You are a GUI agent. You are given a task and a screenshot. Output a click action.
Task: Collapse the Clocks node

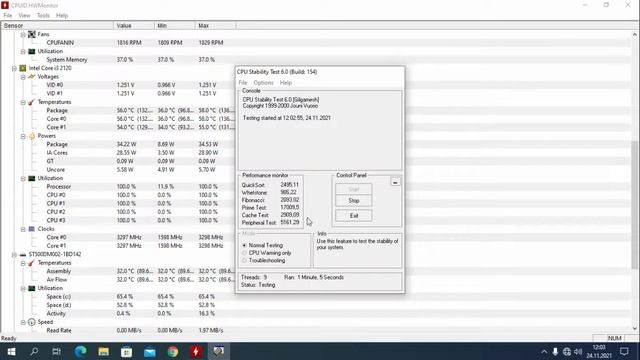point(23,229)
